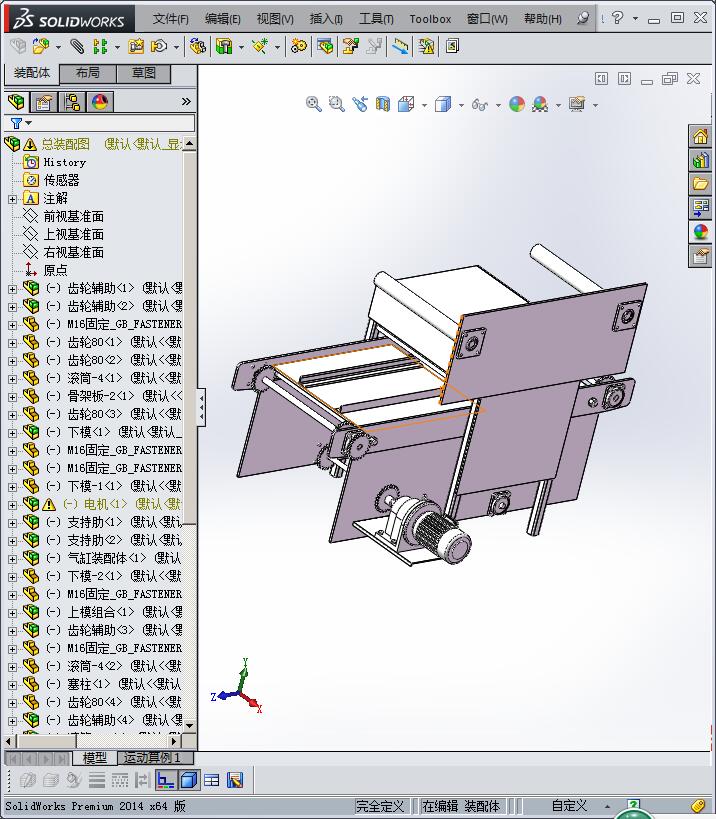
Task: Toggle the feature tree panel collapse handle
Action: [x=201, y=407]
